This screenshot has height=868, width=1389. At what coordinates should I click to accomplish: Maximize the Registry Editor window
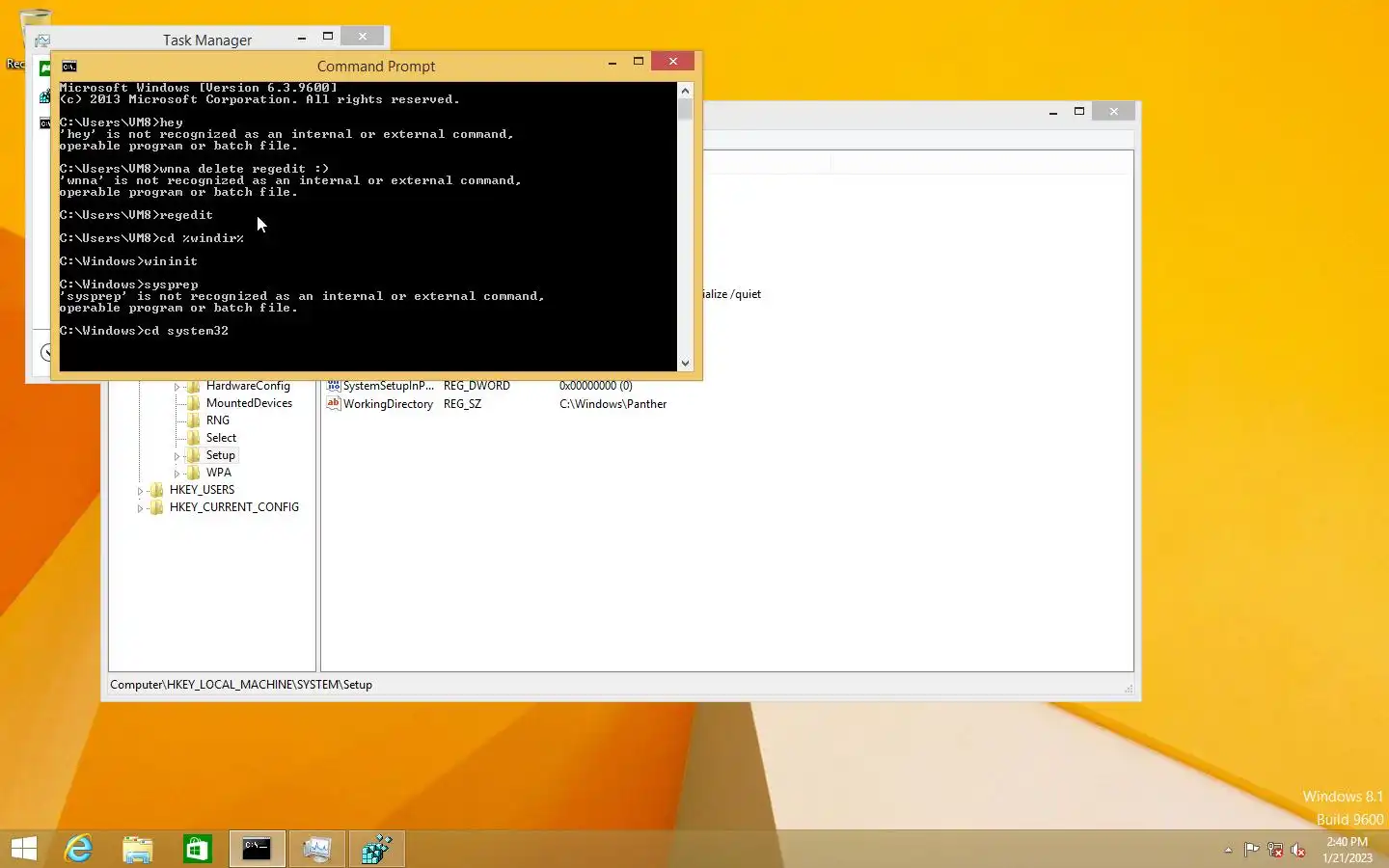coord(1079,112)
